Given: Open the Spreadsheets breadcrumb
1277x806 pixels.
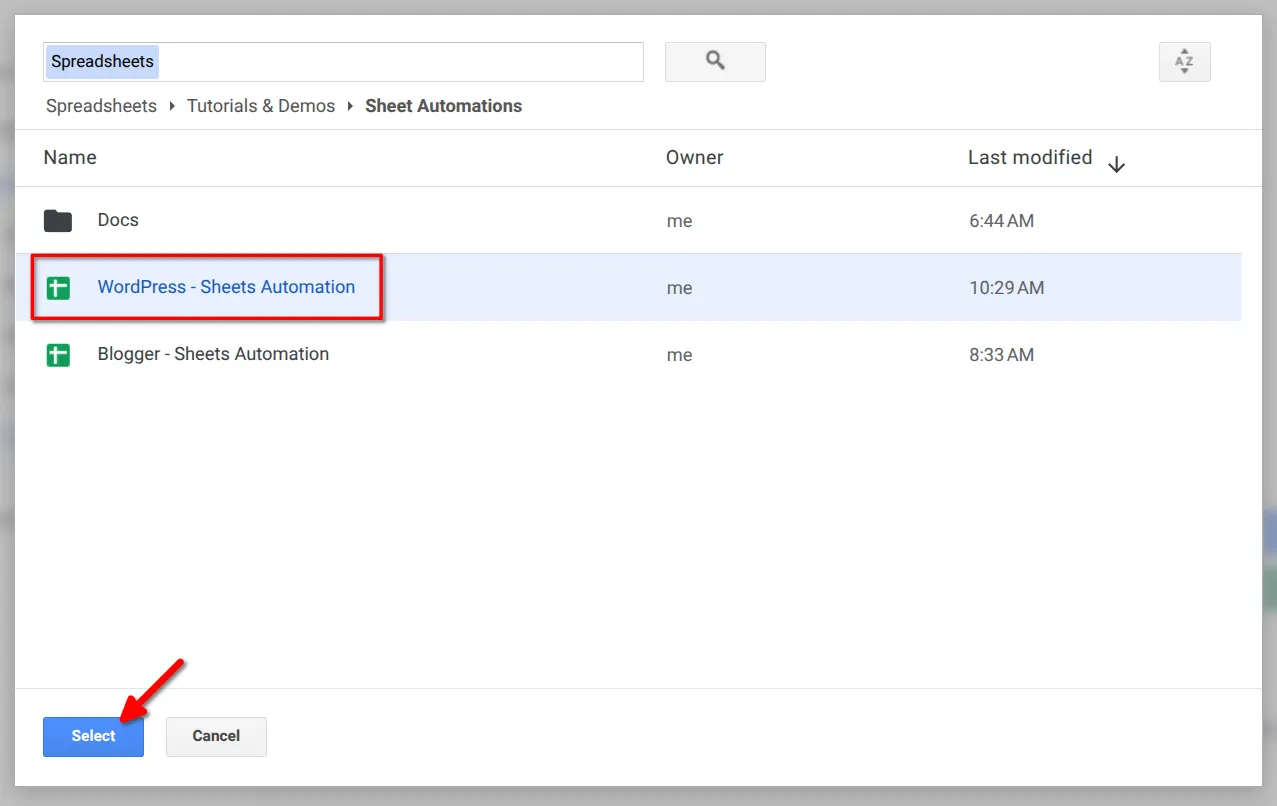Looking at the screenshot, I should (100, 106).
